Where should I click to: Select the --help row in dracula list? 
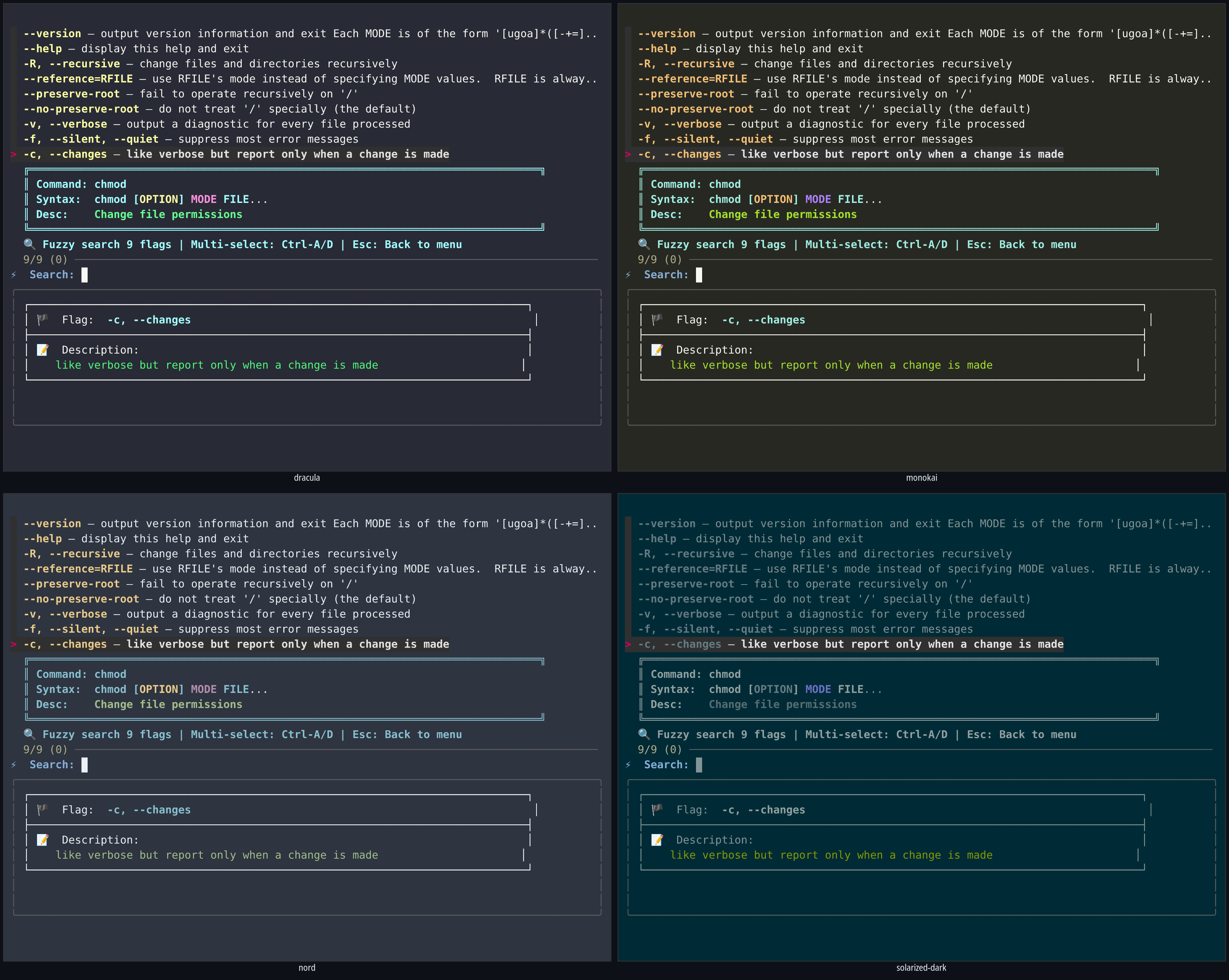coord(136,49)
